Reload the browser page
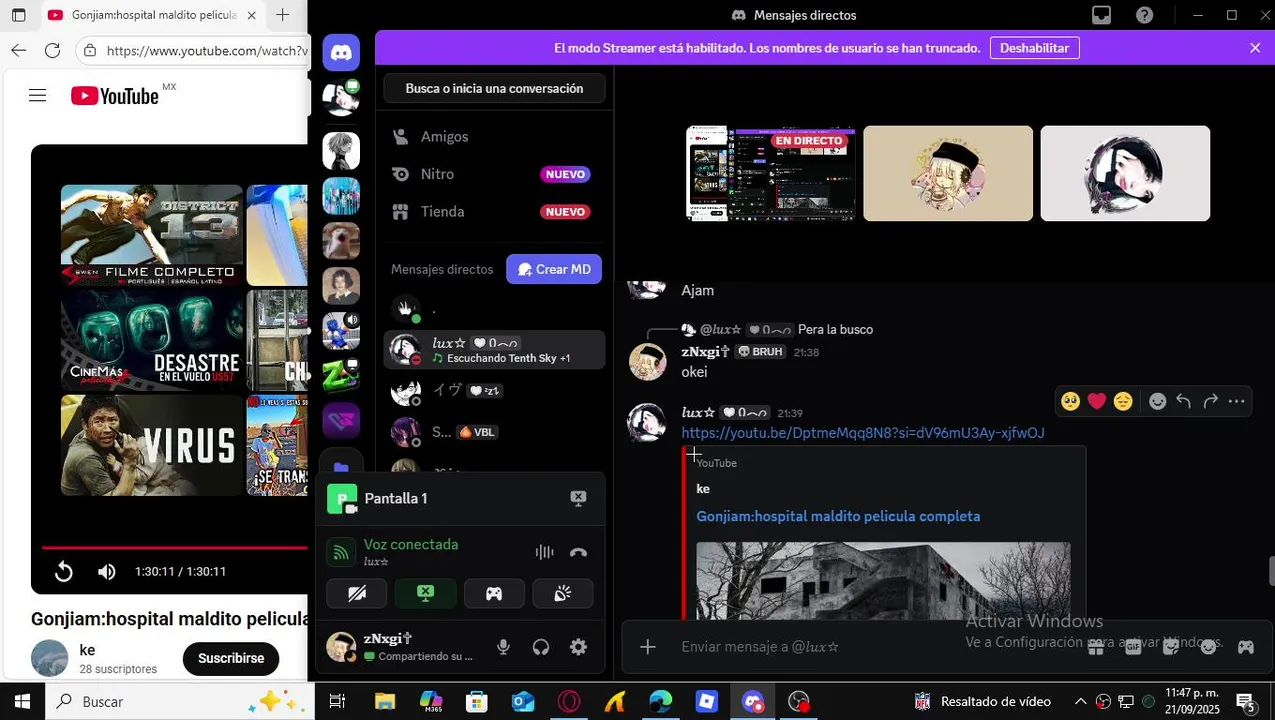1275x720 pixels. click(53, 50)
